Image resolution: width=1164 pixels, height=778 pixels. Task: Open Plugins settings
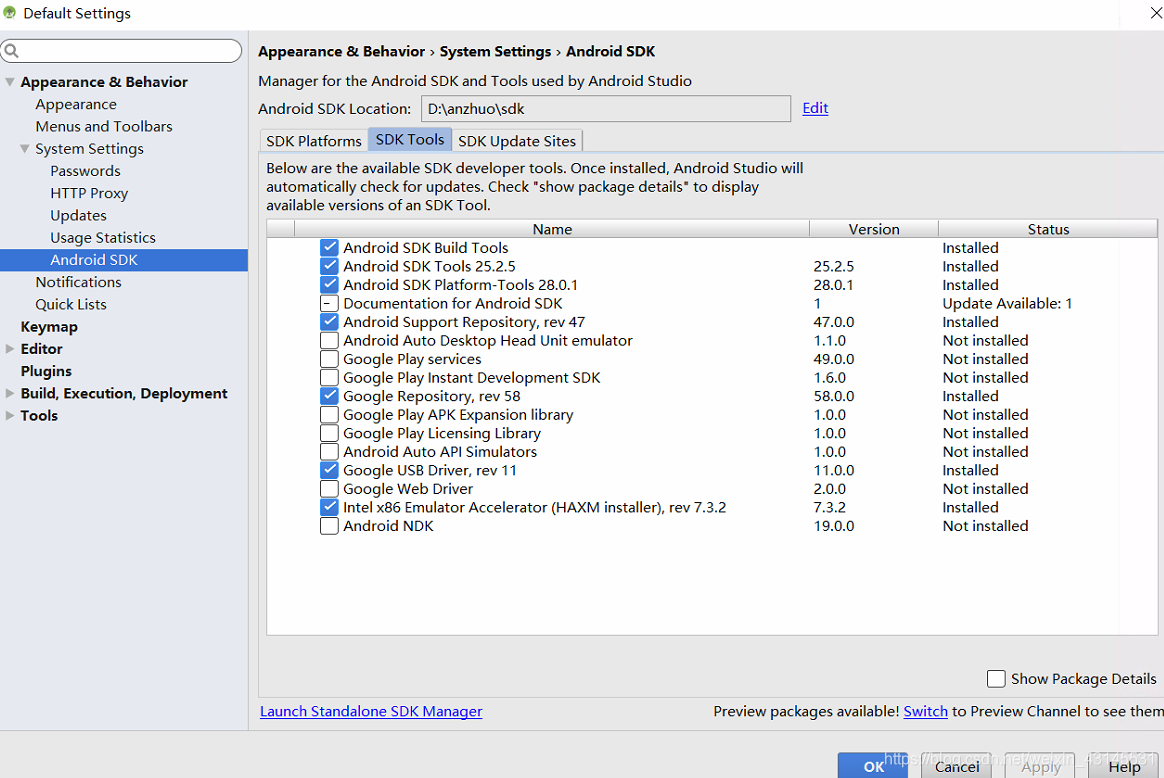click(46, 371)
